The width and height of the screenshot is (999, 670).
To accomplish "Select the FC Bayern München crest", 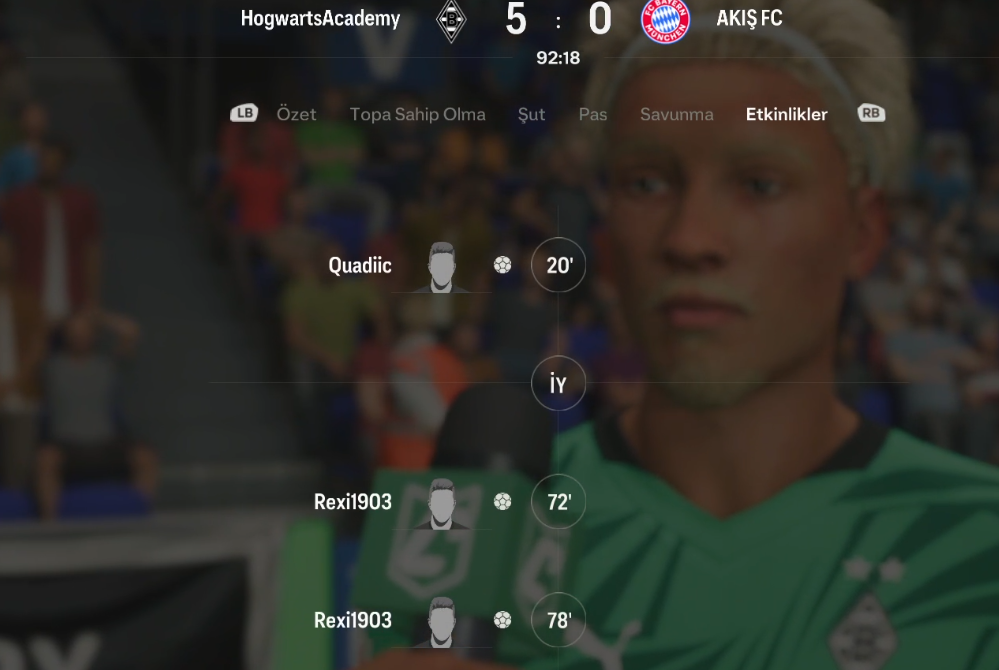I will pyautogui.click(x=665, y=20).
